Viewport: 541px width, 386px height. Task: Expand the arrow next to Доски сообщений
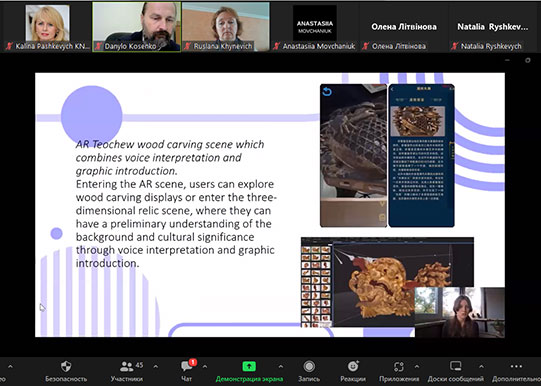click(x=481, y=366)
